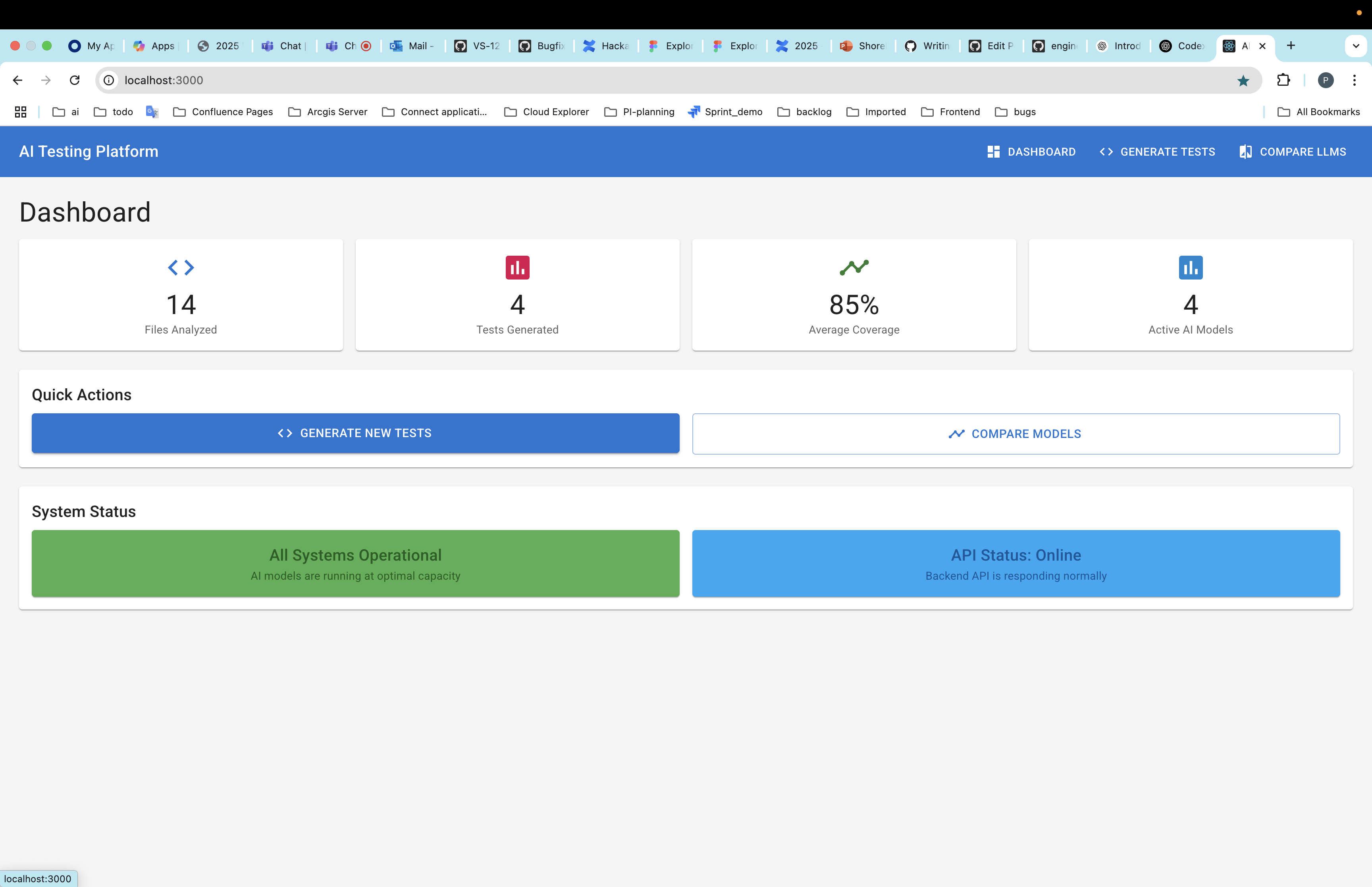Reload the localhost page
The width and height of the screenshot is (1372, 887).
[x=74, y=80]
